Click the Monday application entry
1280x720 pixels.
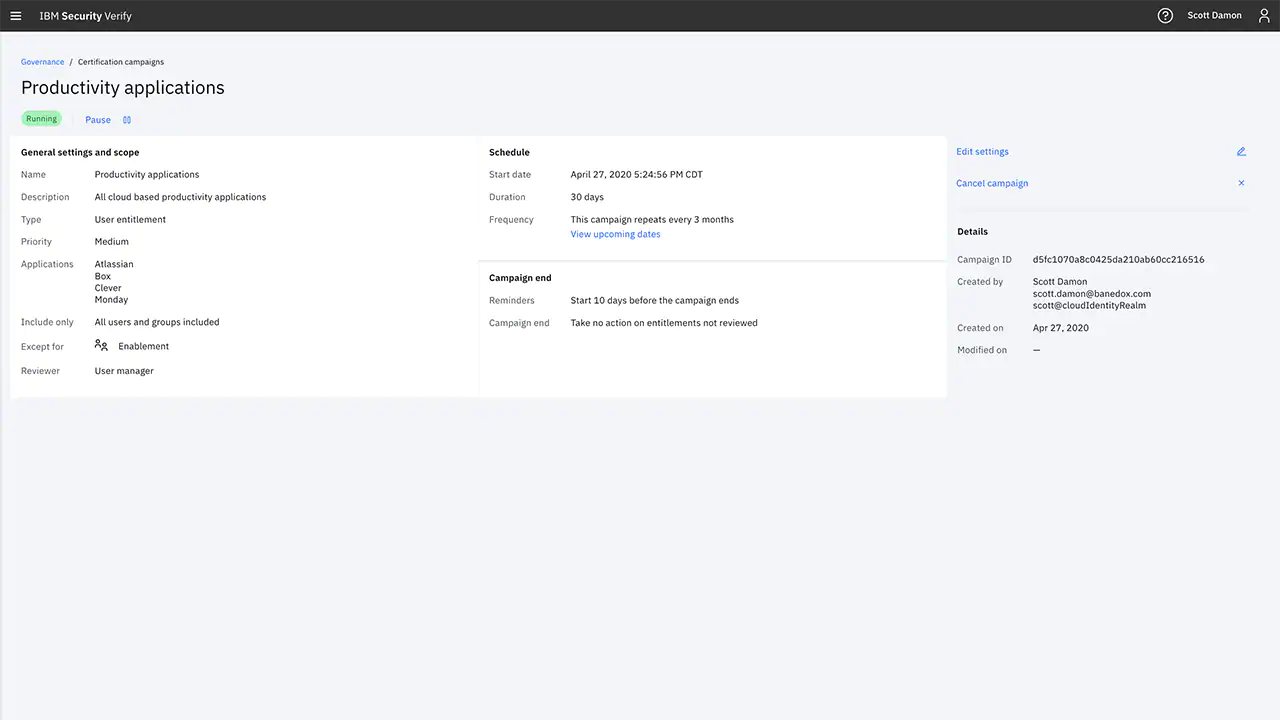pyautogui.click(x=111, y=300)
